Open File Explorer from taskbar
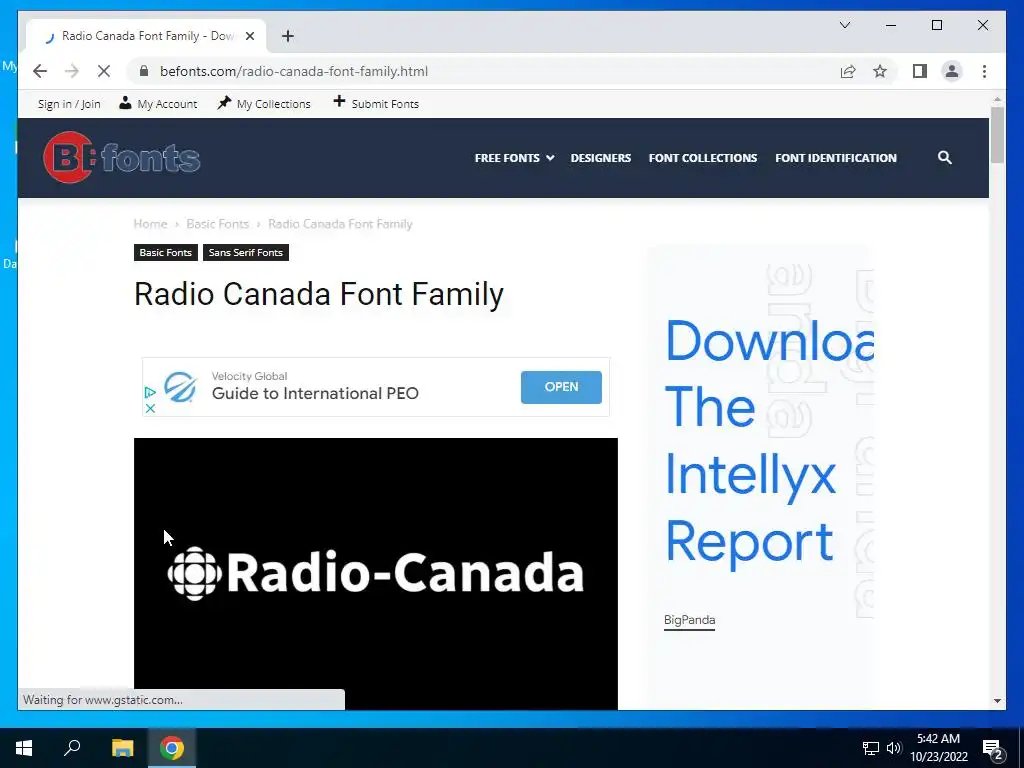The width and height of the screenshot is (1024, 768). point(122,748)
